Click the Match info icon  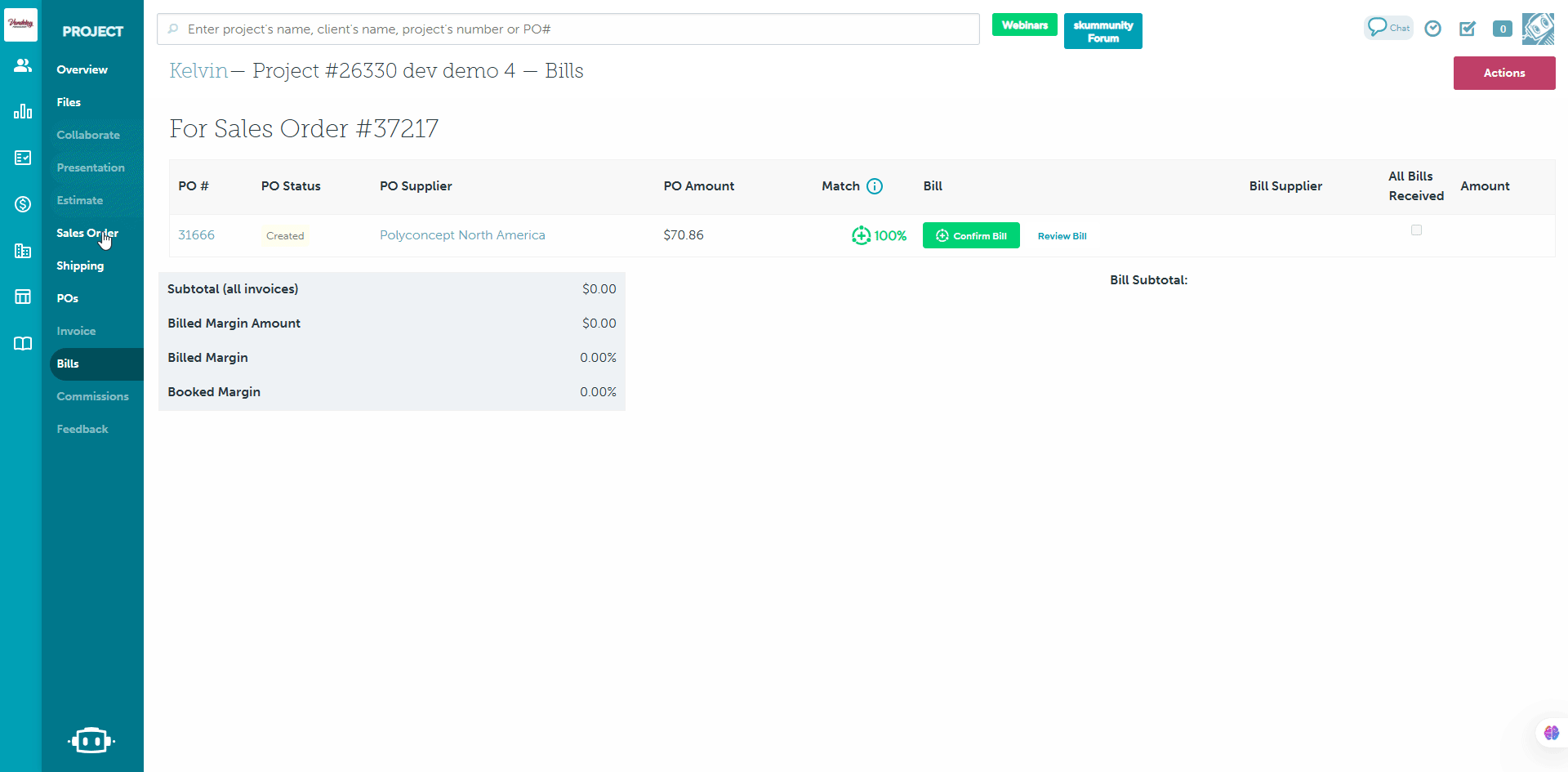tap(875, 186)
